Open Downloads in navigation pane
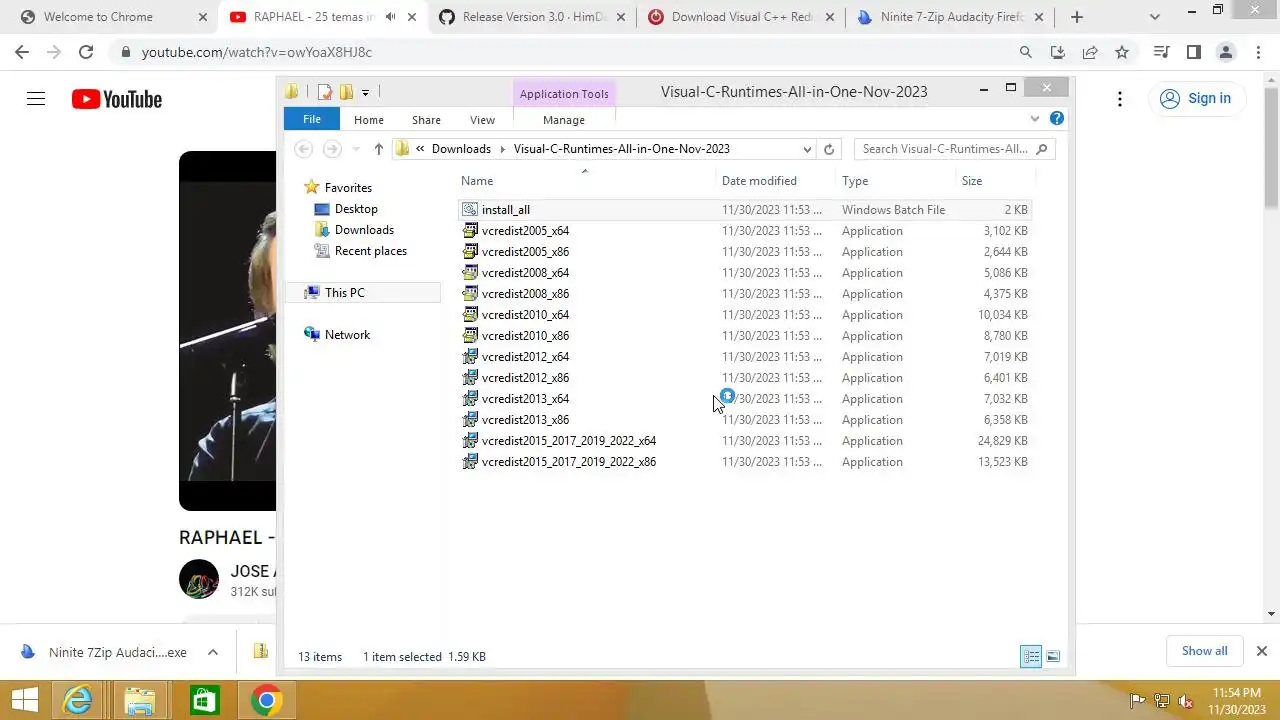This screenshot has width=1280, height=720. tap(364, 230)
